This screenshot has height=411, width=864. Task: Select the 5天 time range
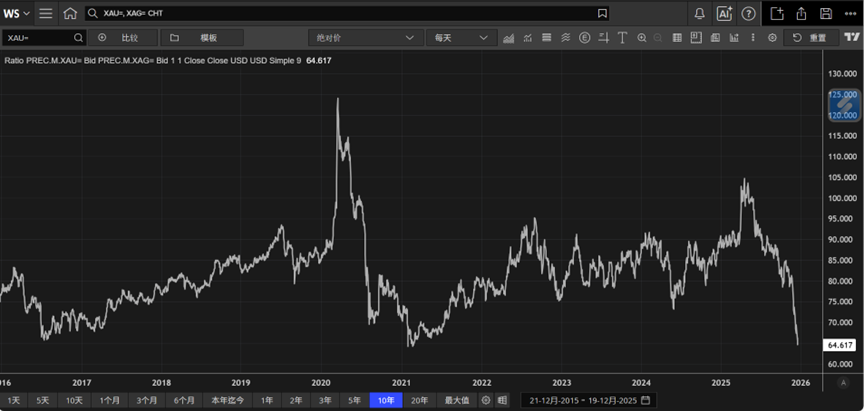(42, 401)
